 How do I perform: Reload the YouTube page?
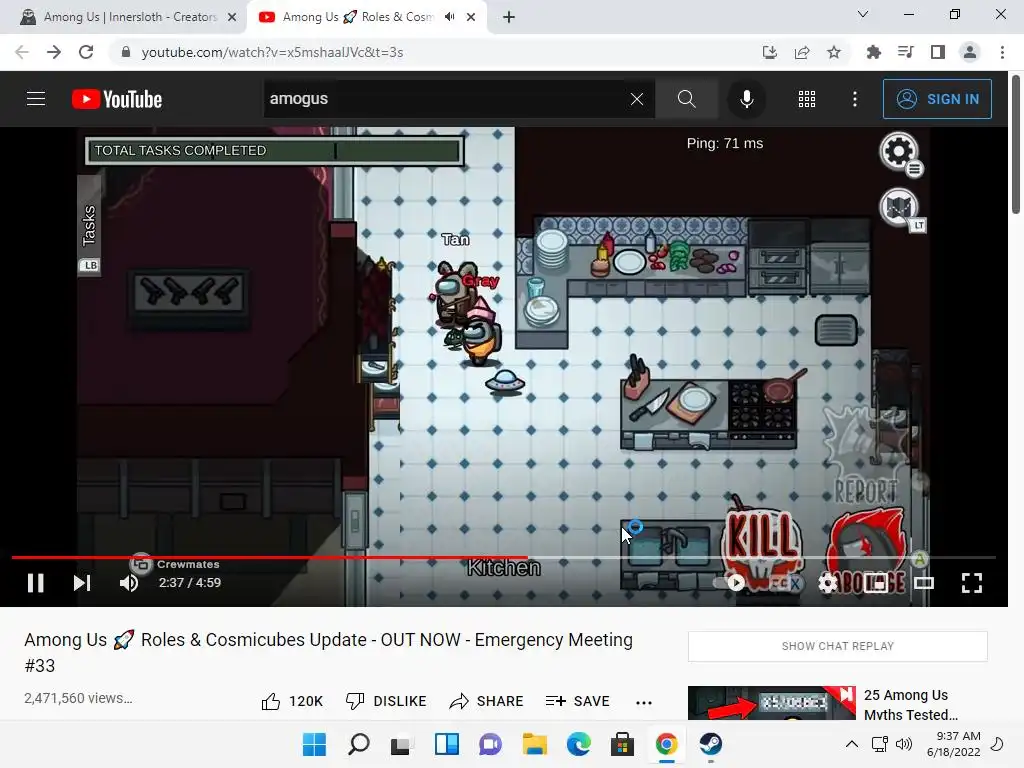coord(86,52)
